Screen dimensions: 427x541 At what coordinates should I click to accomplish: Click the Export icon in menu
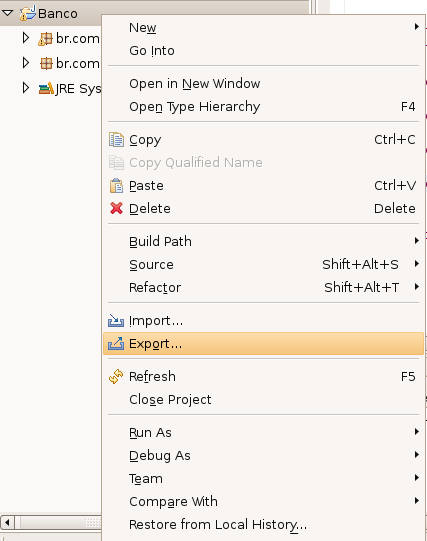(x=116, y=344)
